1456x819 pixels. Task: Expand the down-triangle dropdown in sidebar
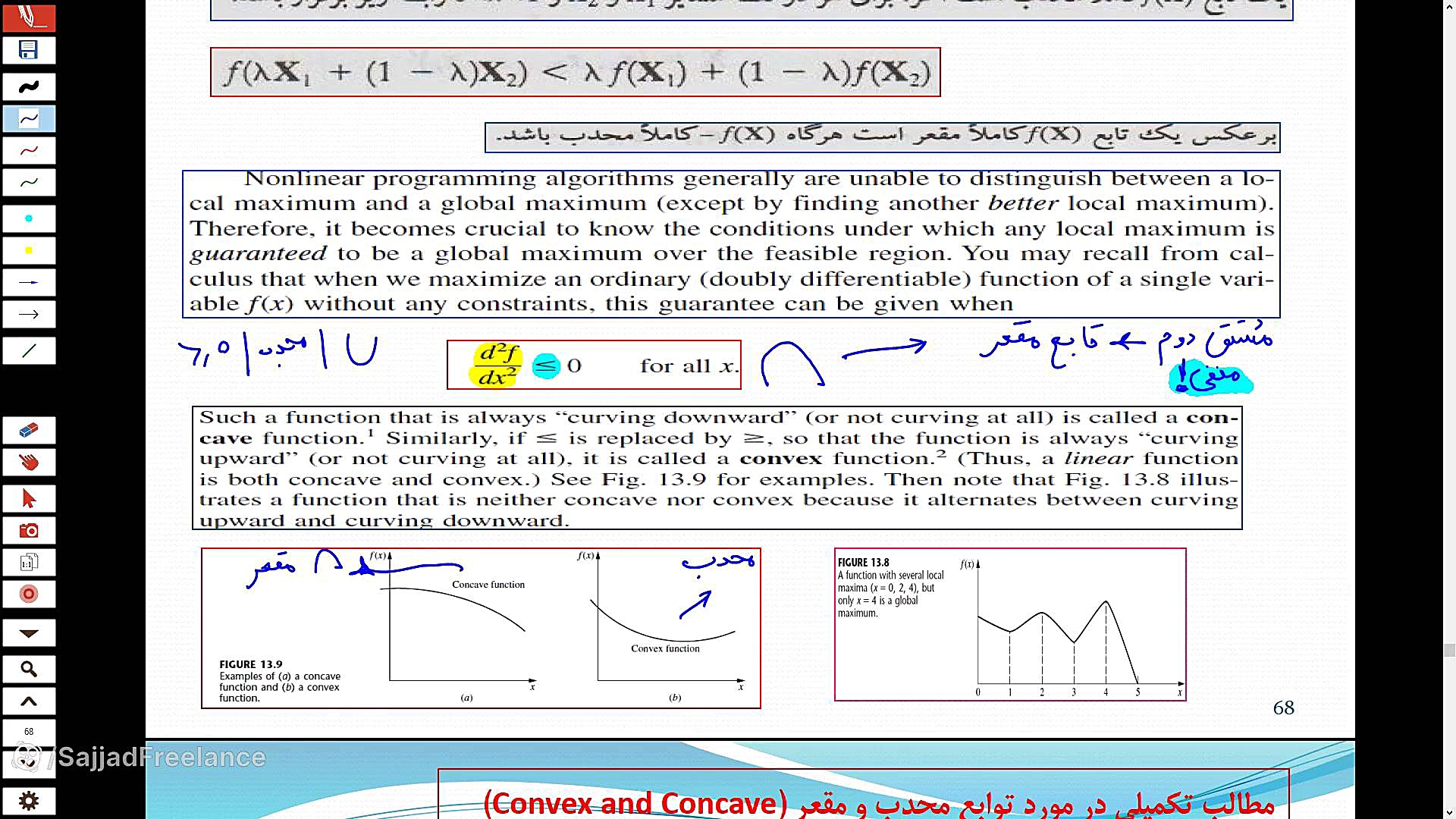(x=29, y=632)
